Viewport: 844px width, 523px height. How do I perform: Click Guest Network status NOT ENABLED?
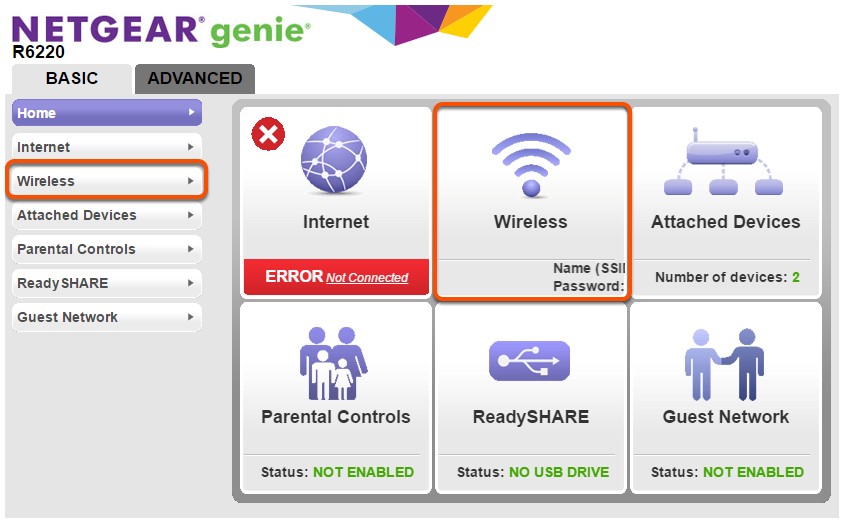pos(753,472)
